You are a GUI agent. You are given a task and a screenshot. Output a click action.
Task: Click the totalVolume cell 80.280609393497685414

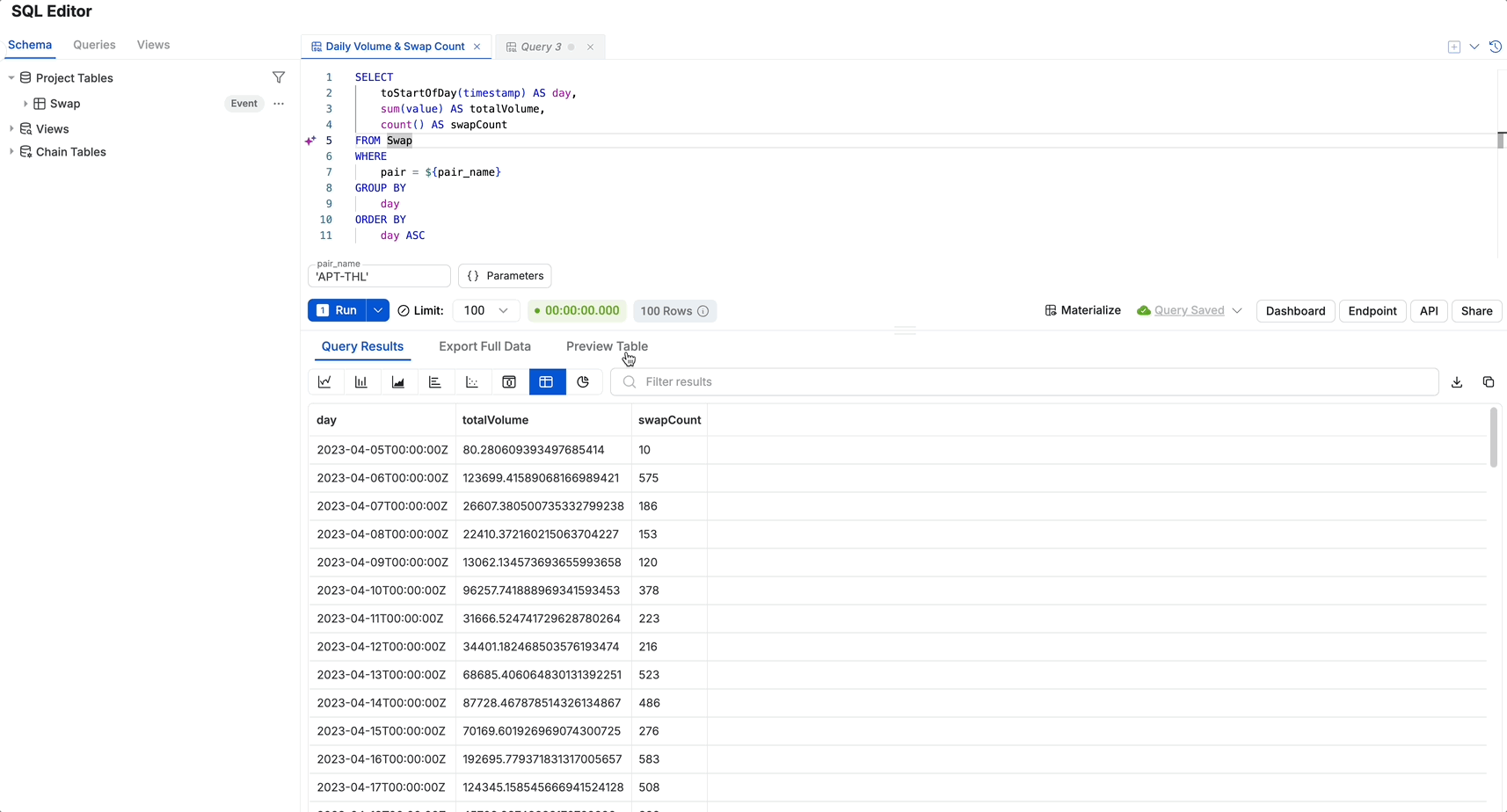pos(543,450)
